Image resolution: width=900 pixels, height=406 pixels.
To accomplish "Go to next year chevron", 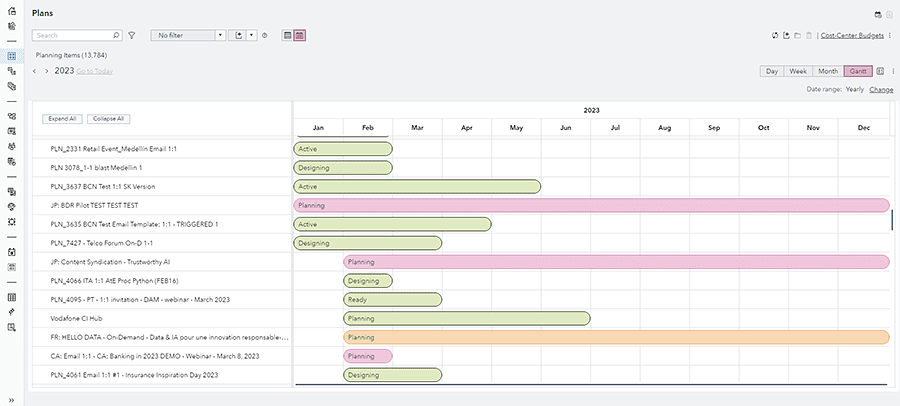I will coord(46,71).
